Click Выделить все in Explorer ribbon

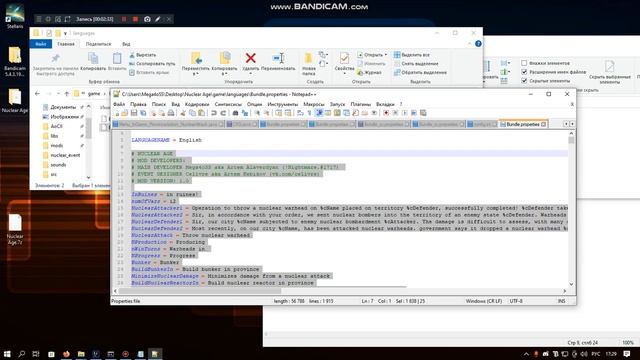(x=411, y=55)
